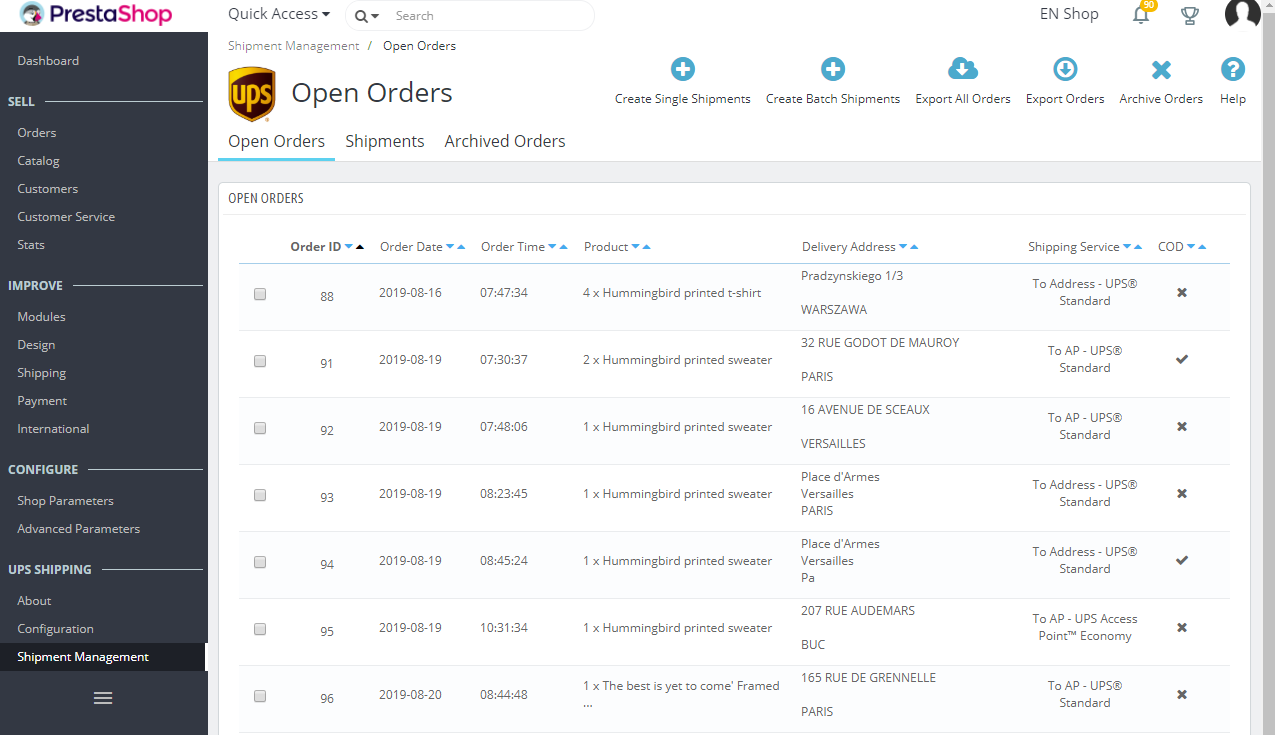Click the trophy icon in header
The width and height of the screenshot is (1275, 735).
1190,15
